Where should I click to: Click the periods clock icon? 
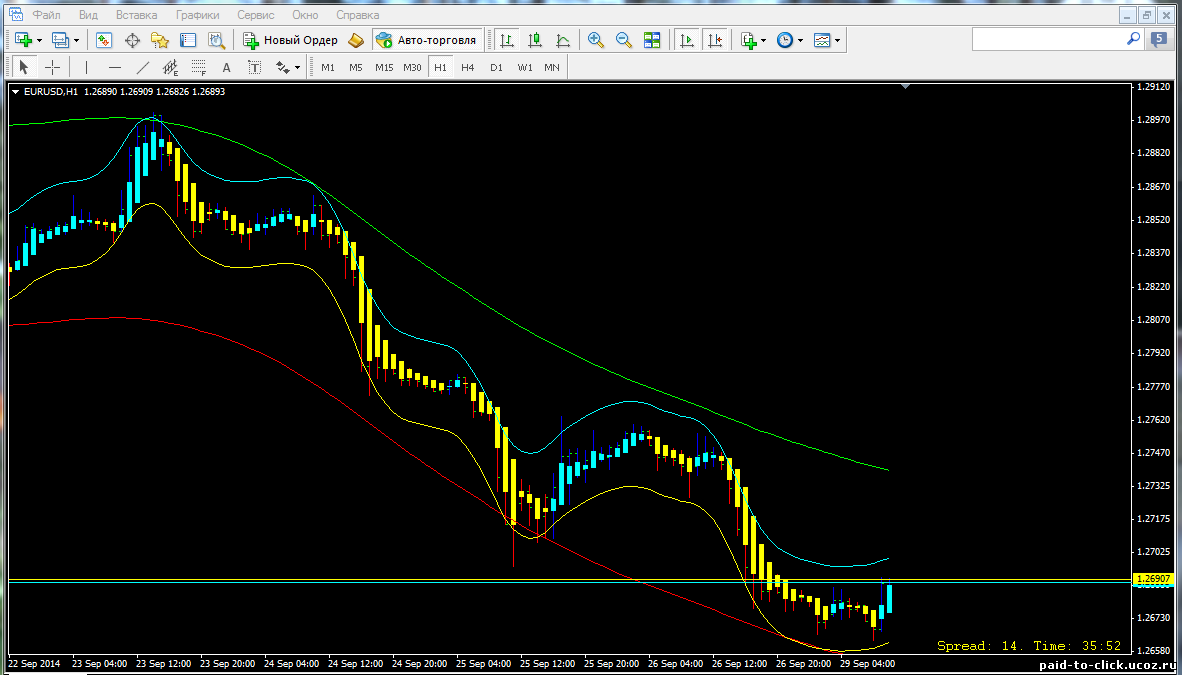[785, 40]
